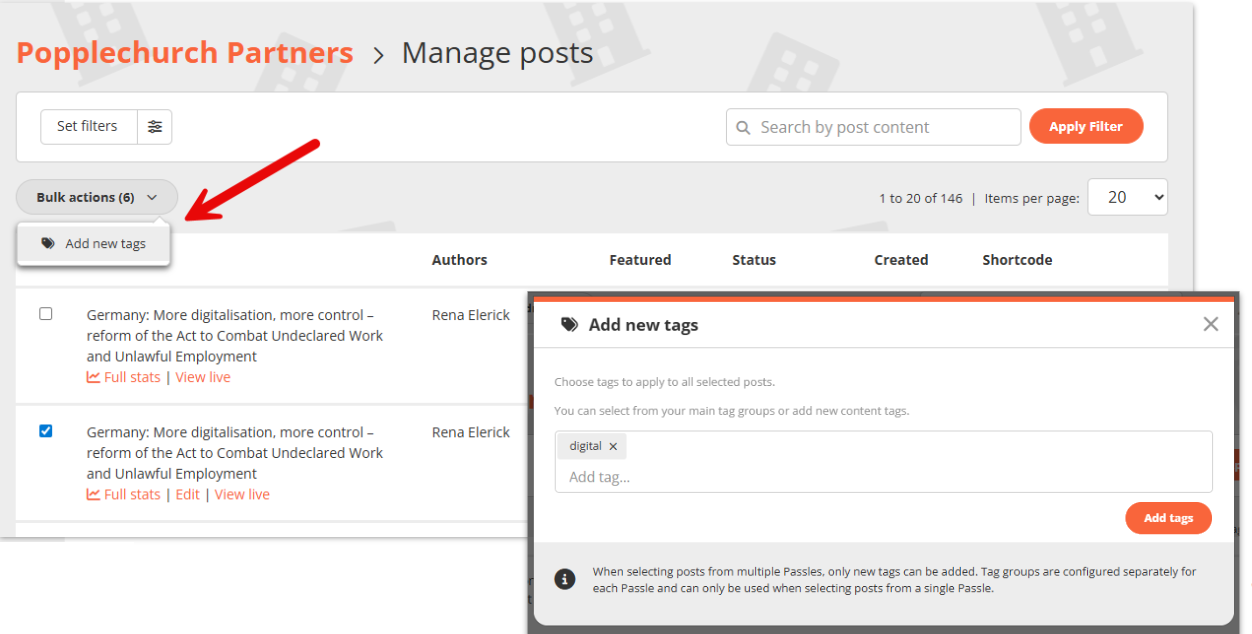Click Edit link on second post
Image resolution: width=1252 pixels, height=634 pixels.
pos(188,495)
